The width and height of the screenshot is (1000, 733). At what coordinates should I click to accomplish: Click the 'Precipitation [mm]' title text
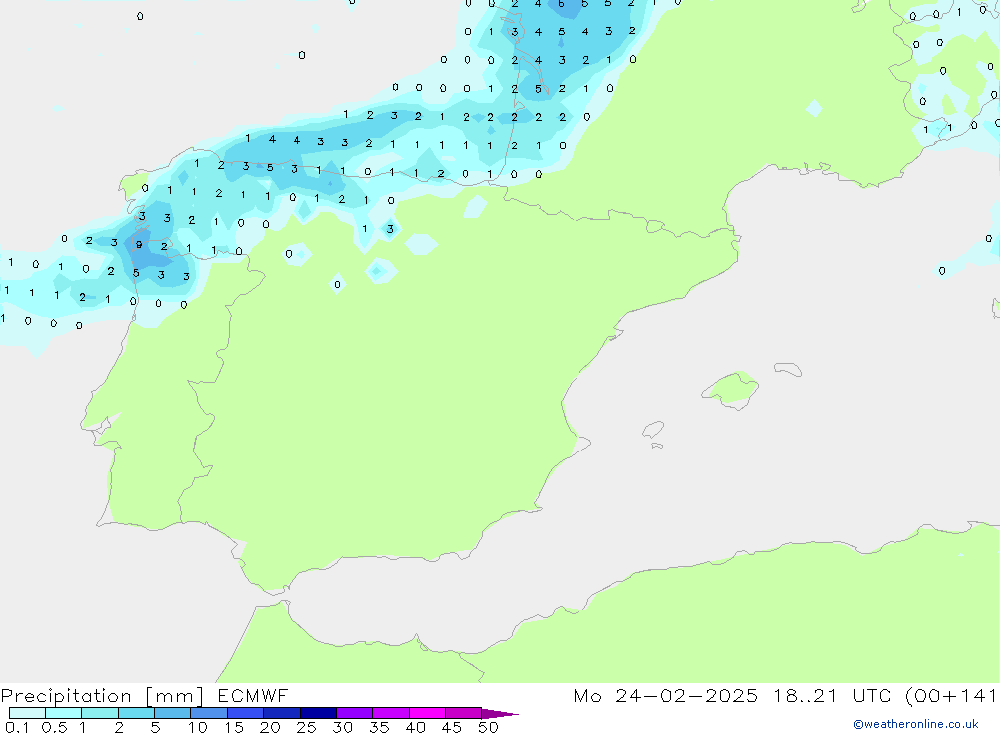pyautogui.click(x=102, y=696)
